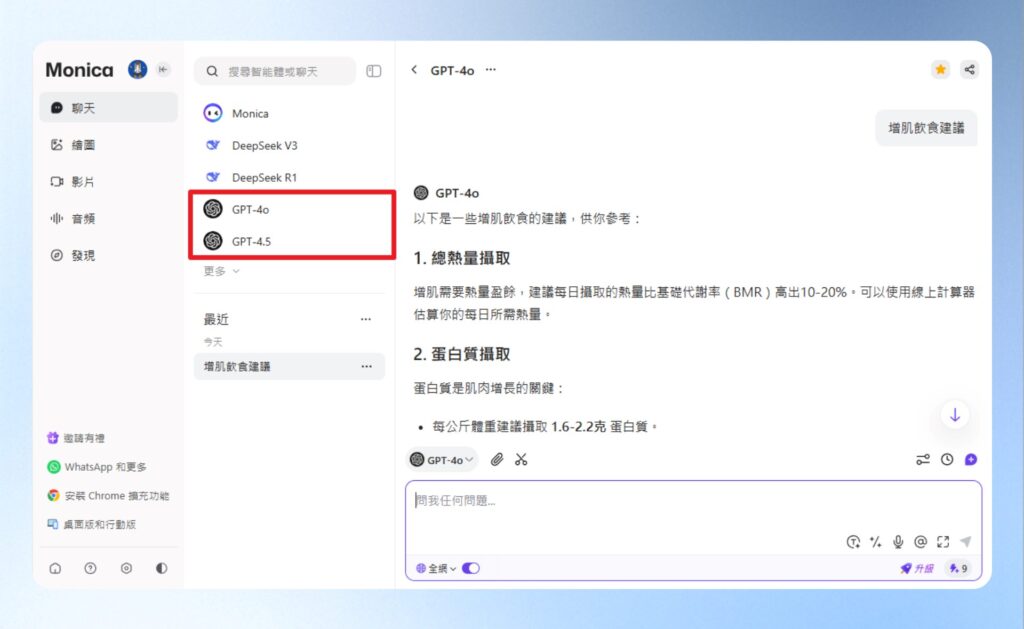This screenshot has width=1024, height=629.
Task: Open the three-dot menu beside GPT-4o title
Action: [490, 70]
